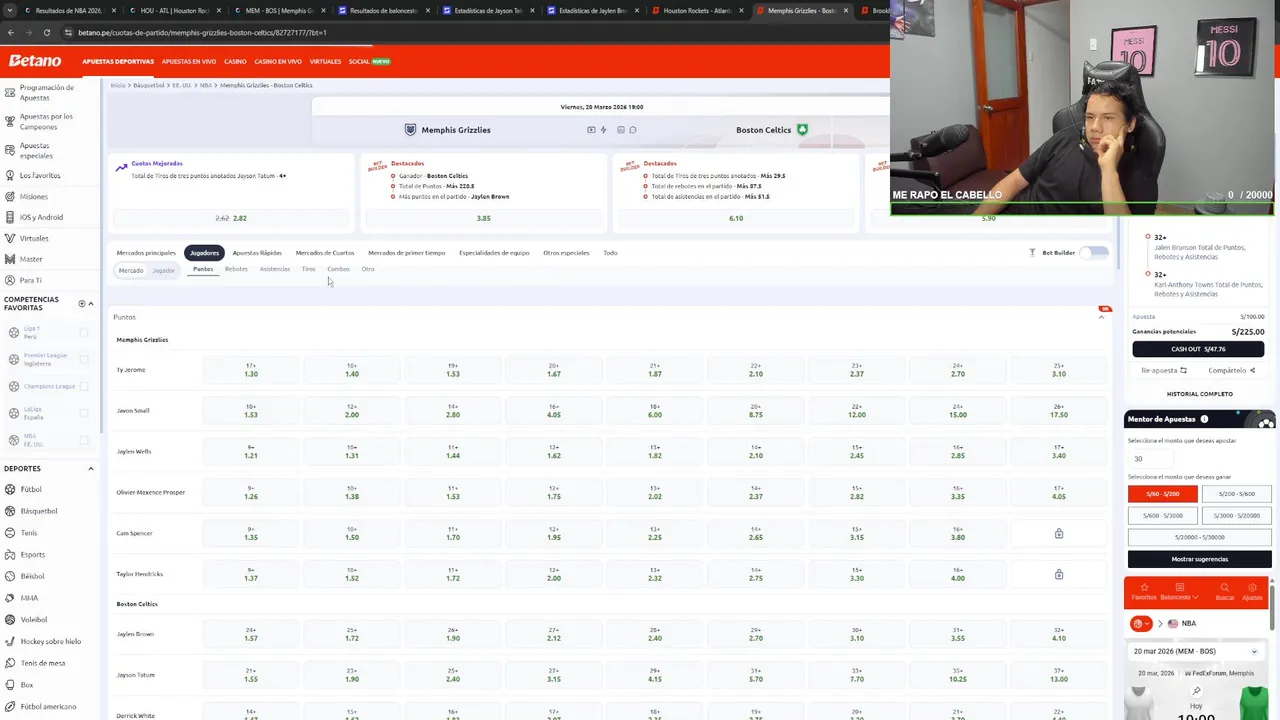Click the Betano logo

click(x=35, y=61)
